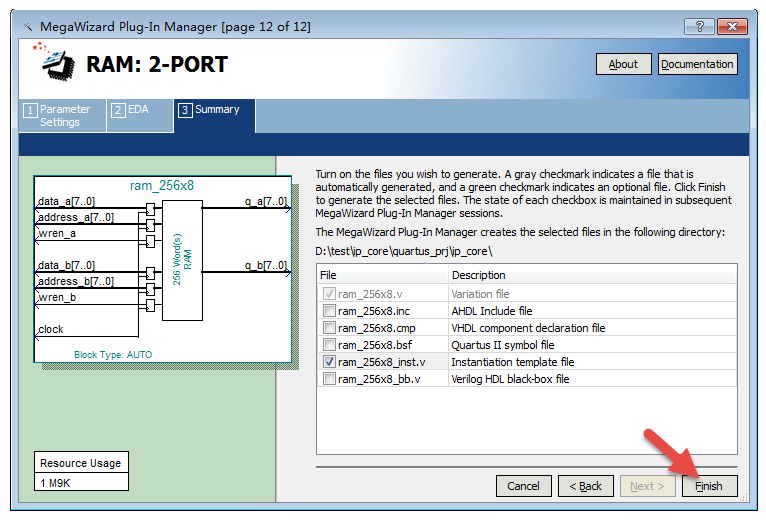Click the help question mark button
Viewport: 766px width, 520px height.
pos(698,25)
